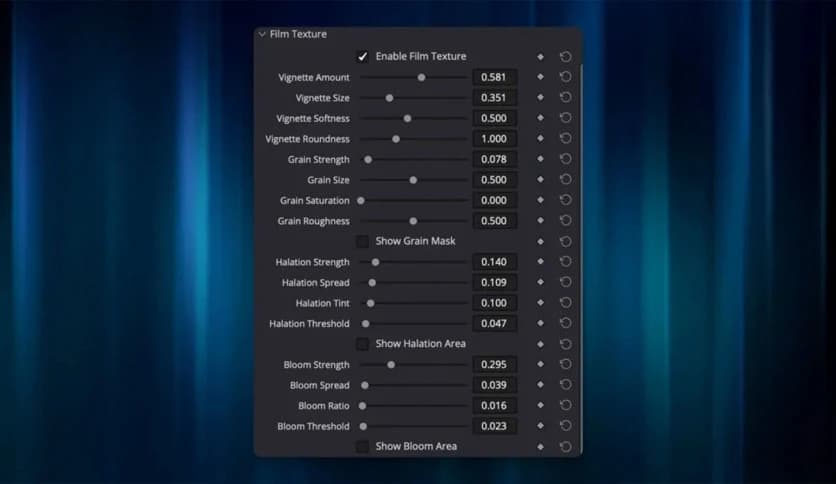Reset Grain Size value
Screen dimensions: 836x484
[x=566, y=180]
